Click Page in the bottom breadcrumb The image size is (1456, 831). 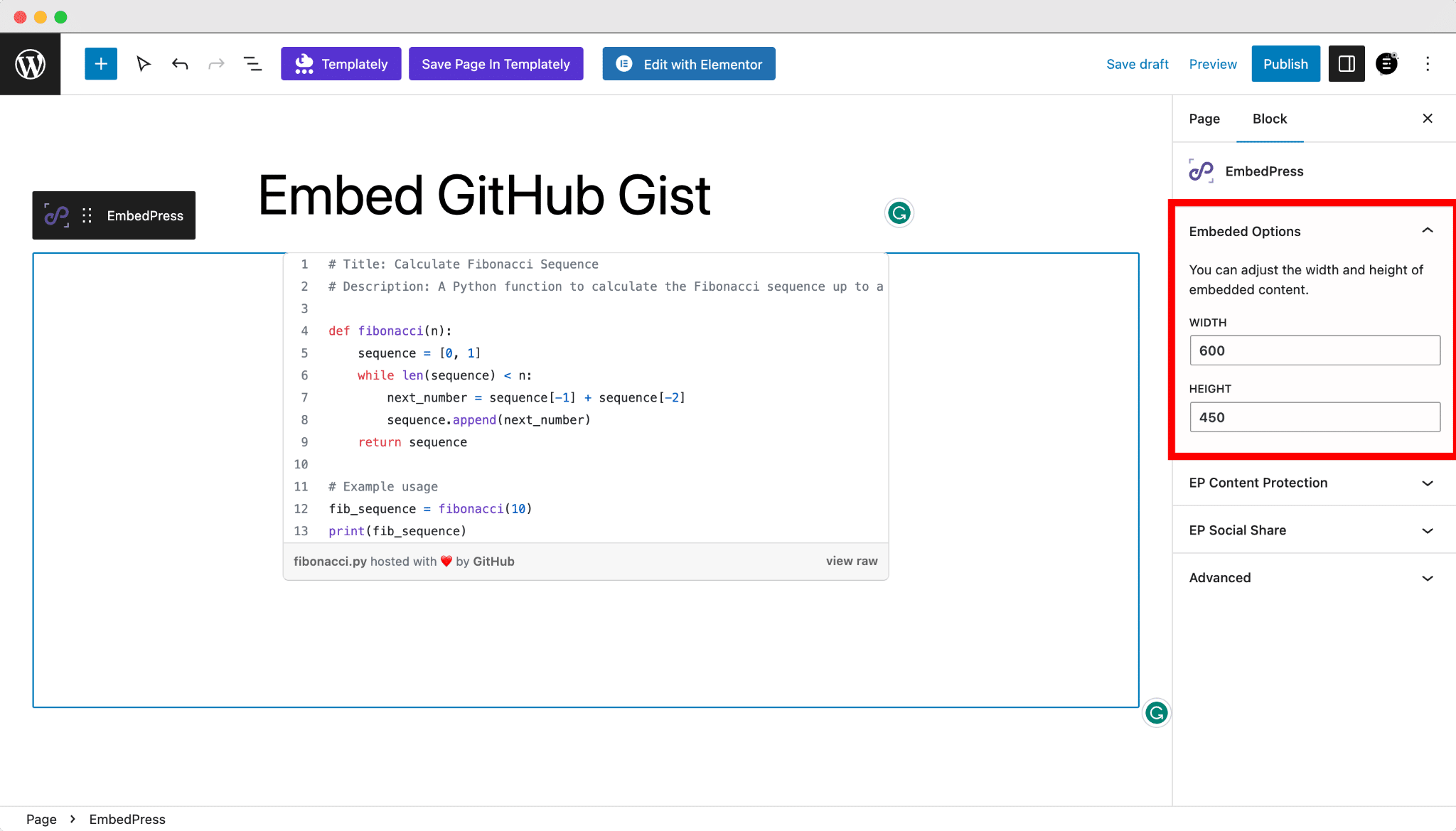click(41, 819)
